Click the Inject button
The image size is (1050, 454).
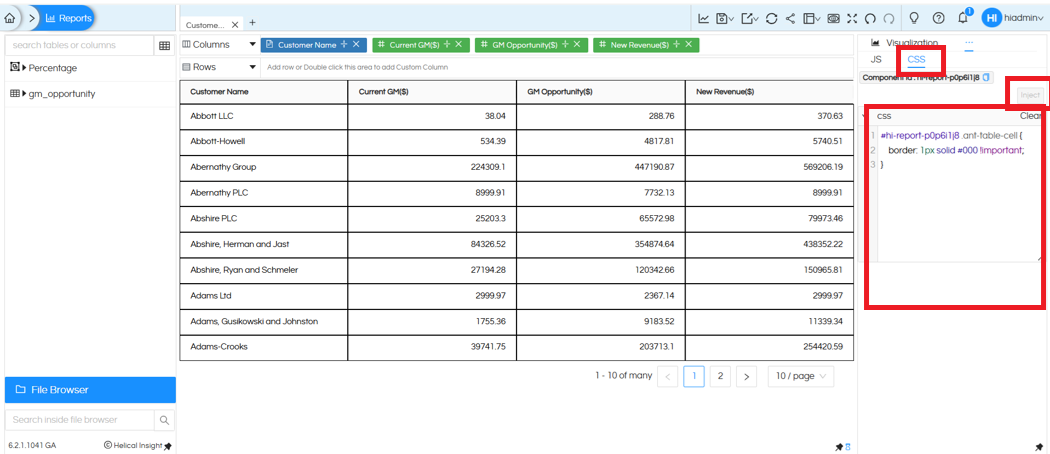pos(1030,95)
